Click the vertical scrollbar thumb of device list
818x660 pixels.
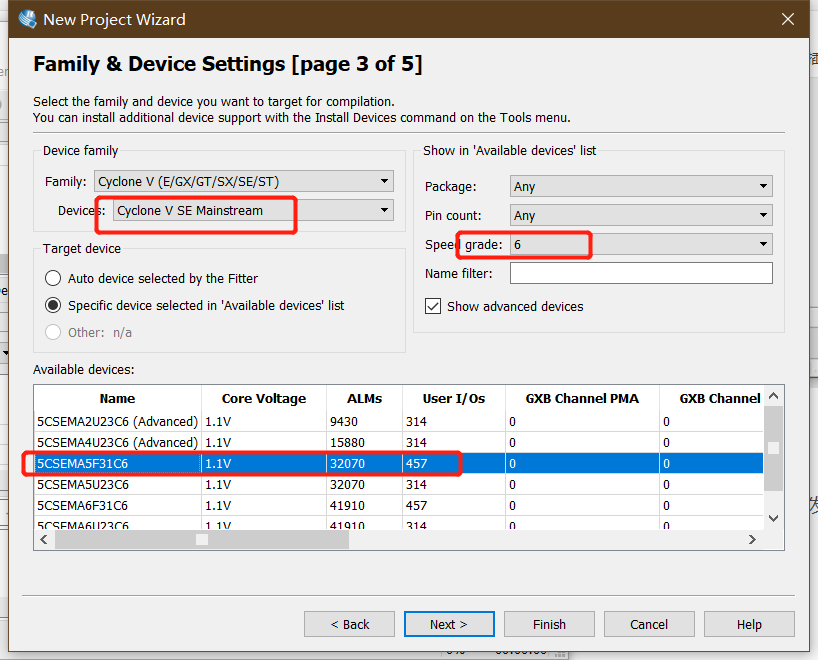774,448
